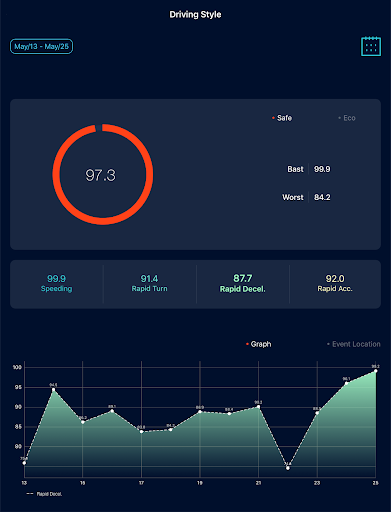This screenshot has width=391, height=512.
Task: Click the red circular 97.3 score gauge
Action: click(x=102, y=174)
